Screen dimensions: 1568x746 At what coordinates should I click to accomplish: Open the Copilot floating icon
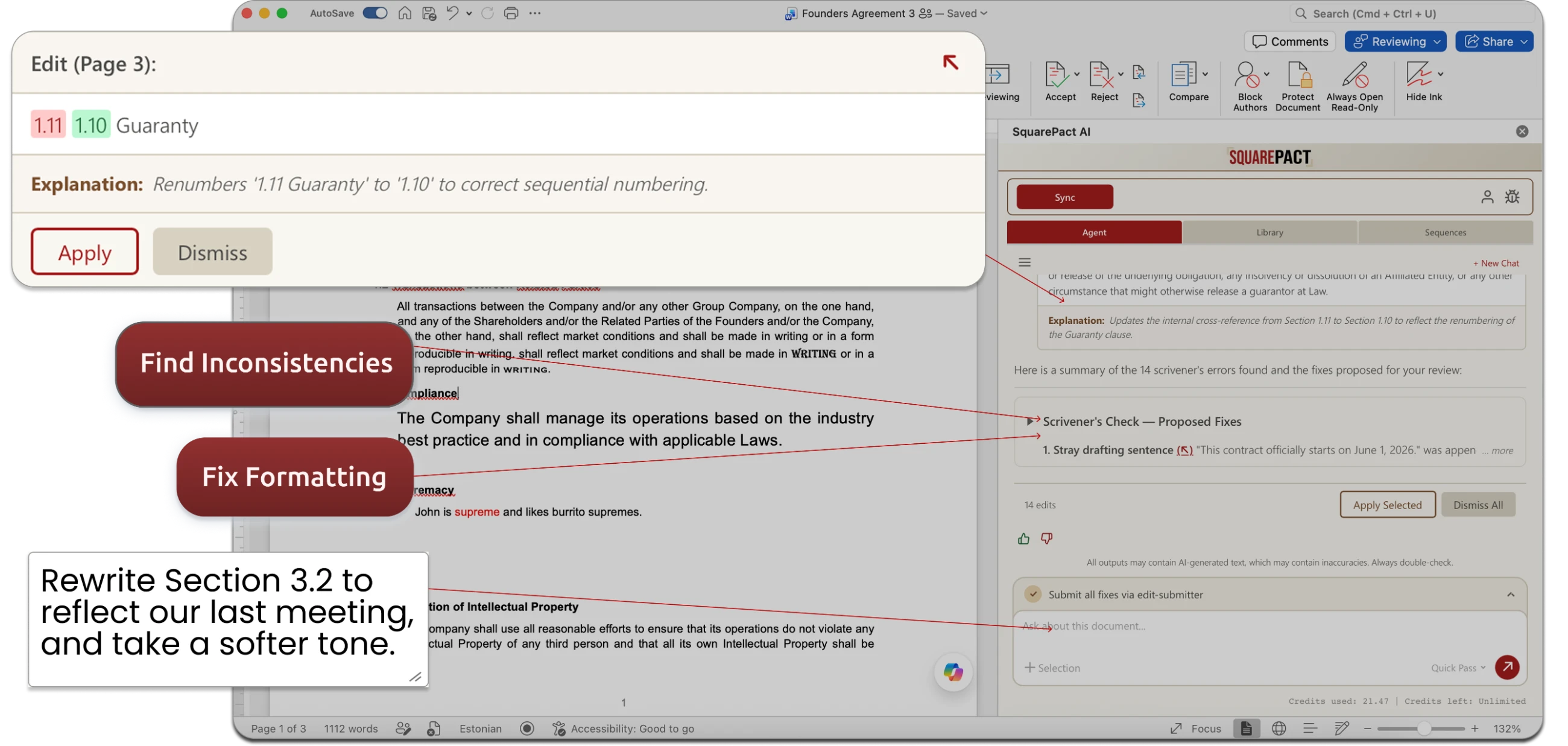953,672
